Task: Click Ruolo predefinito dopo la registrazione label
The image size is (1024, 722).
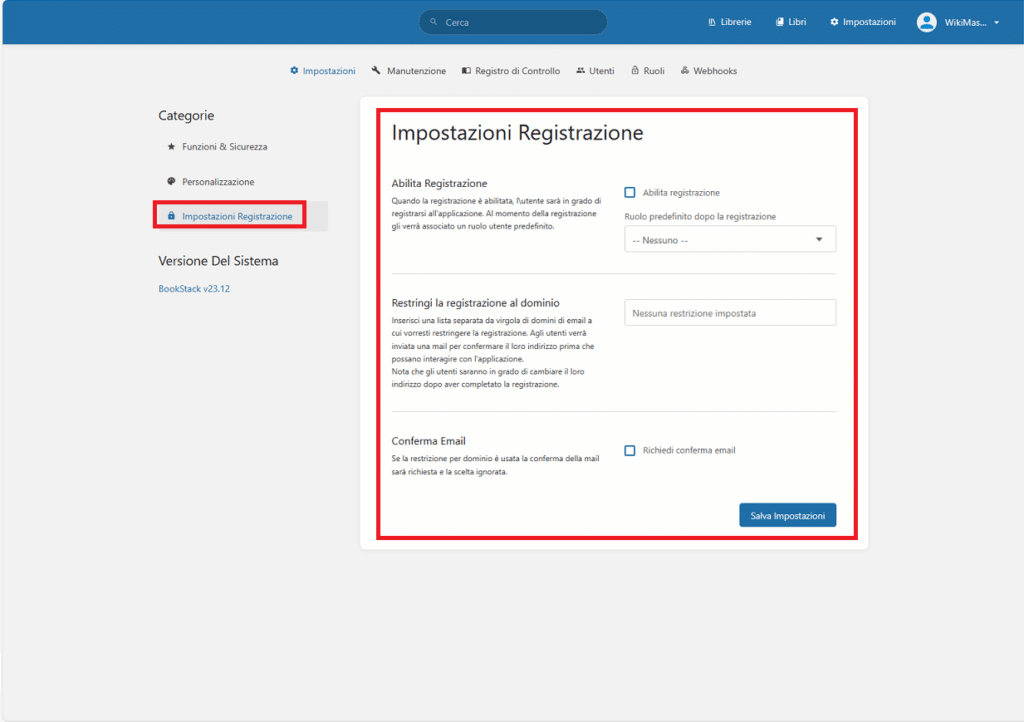Action: point(700,216)
